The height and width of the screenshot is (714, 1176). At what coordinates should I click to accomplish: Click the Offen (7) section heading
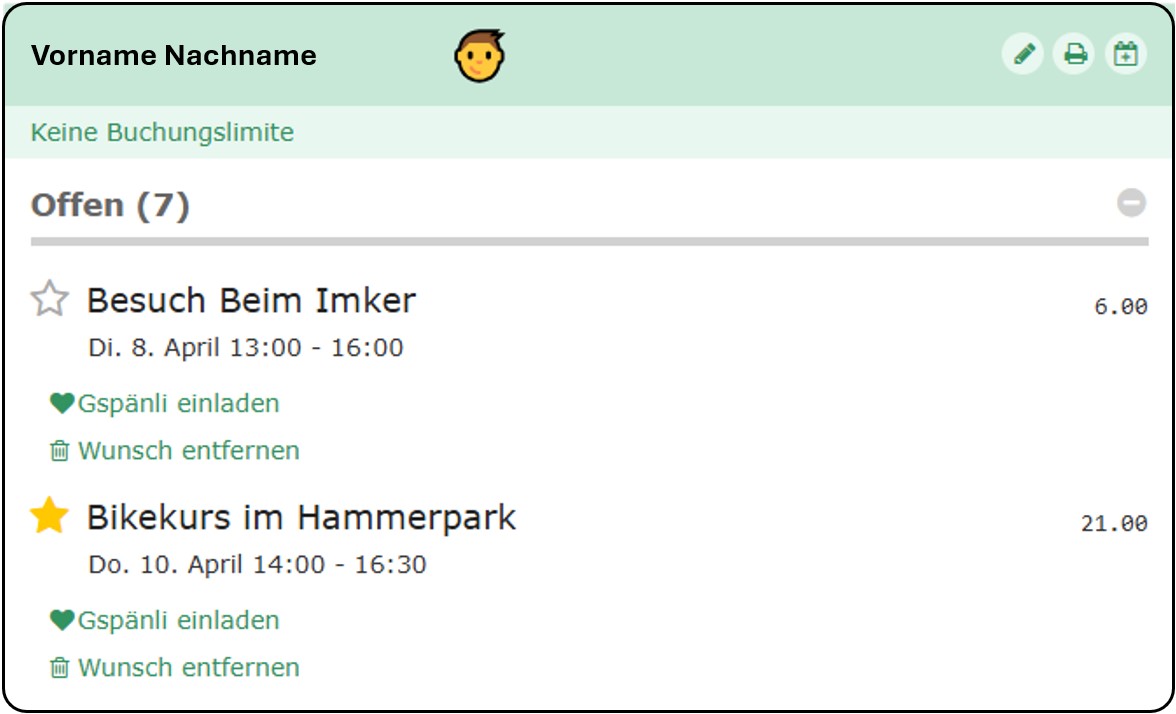point(110,205)
